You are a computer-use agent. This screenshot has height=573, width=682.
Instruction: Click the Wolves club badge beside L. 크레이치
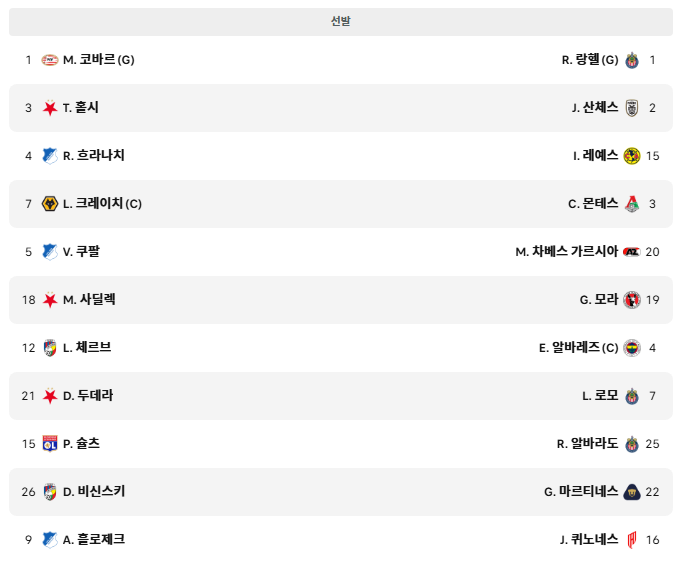tap(50, 204)
